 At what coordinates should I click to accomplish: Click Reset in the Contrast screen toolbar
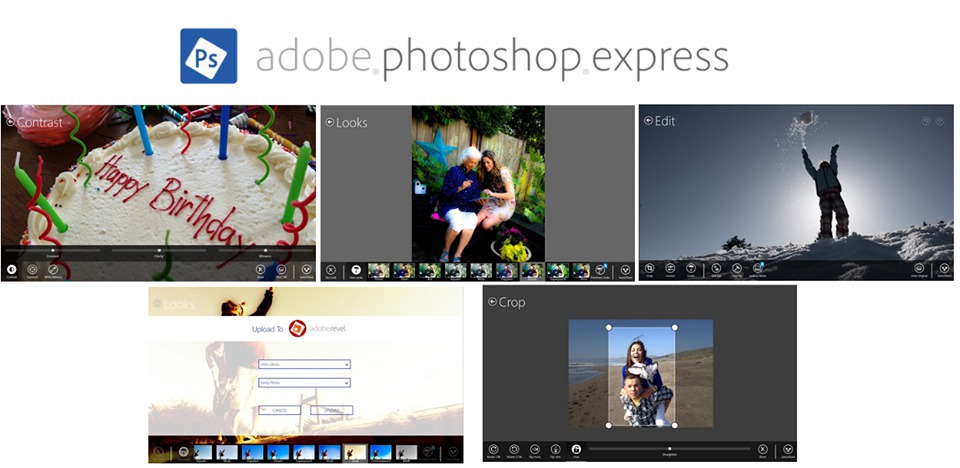point(260,270)
